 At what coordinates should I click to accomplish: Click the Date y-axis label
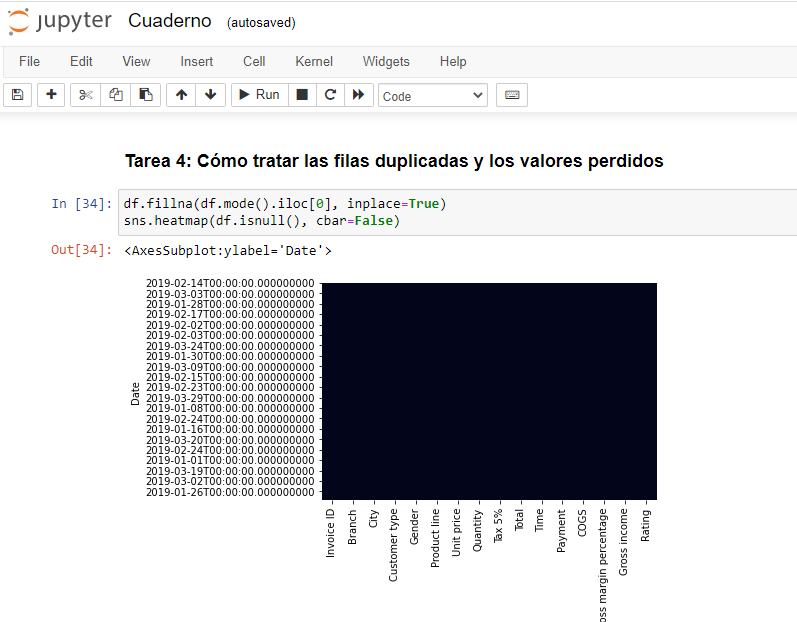(135, 394)
